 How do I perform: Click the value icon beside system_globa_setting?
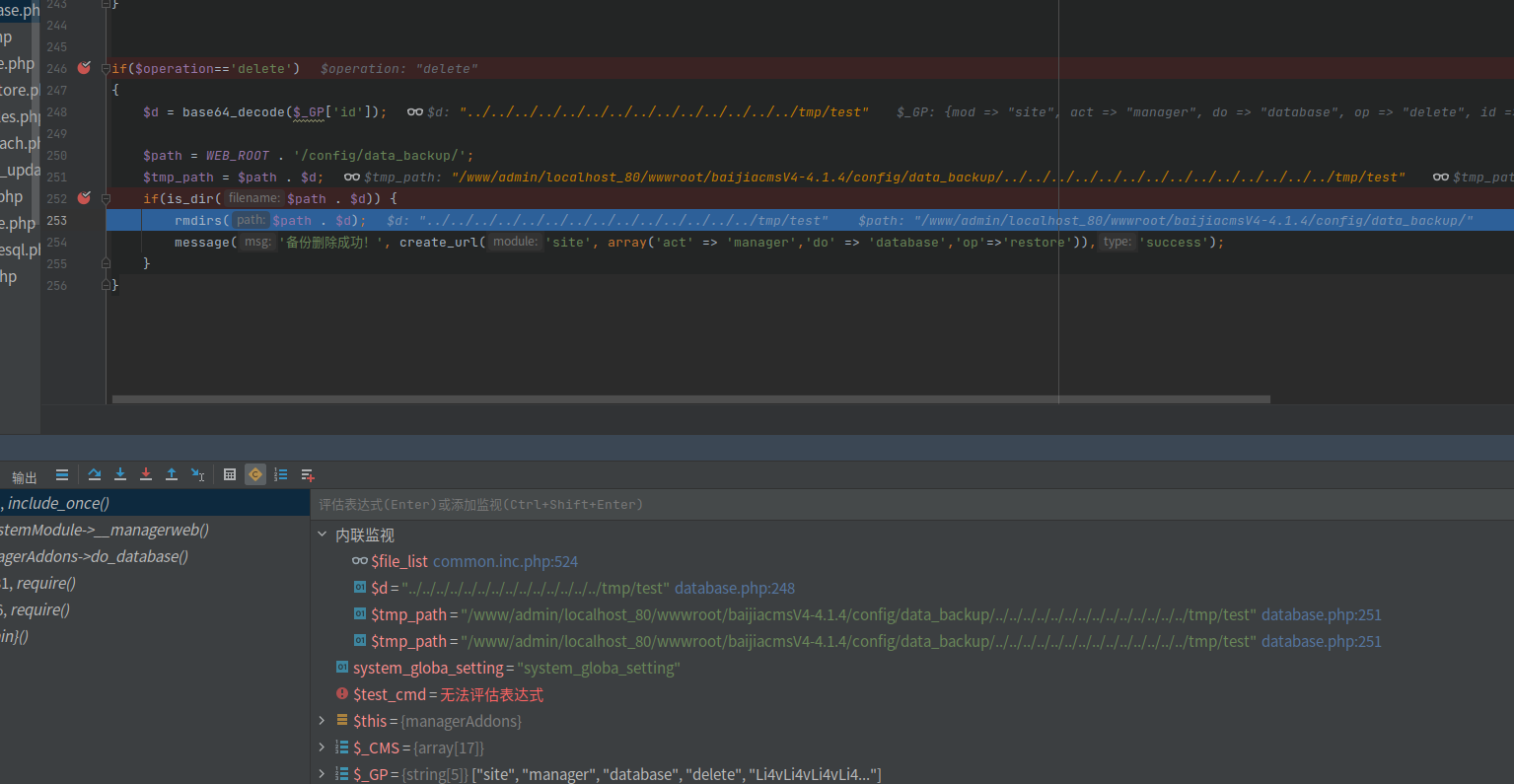(x=342, y=668)
